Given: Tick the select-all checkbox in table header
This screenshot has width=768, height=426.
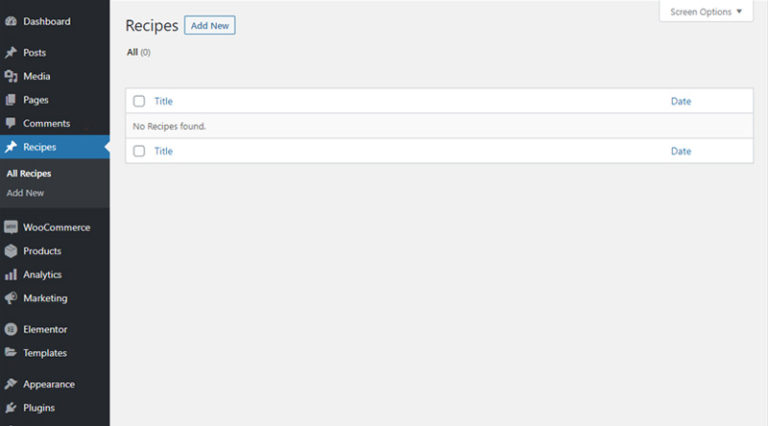Looking at the screenshot, I should (139, 101).
